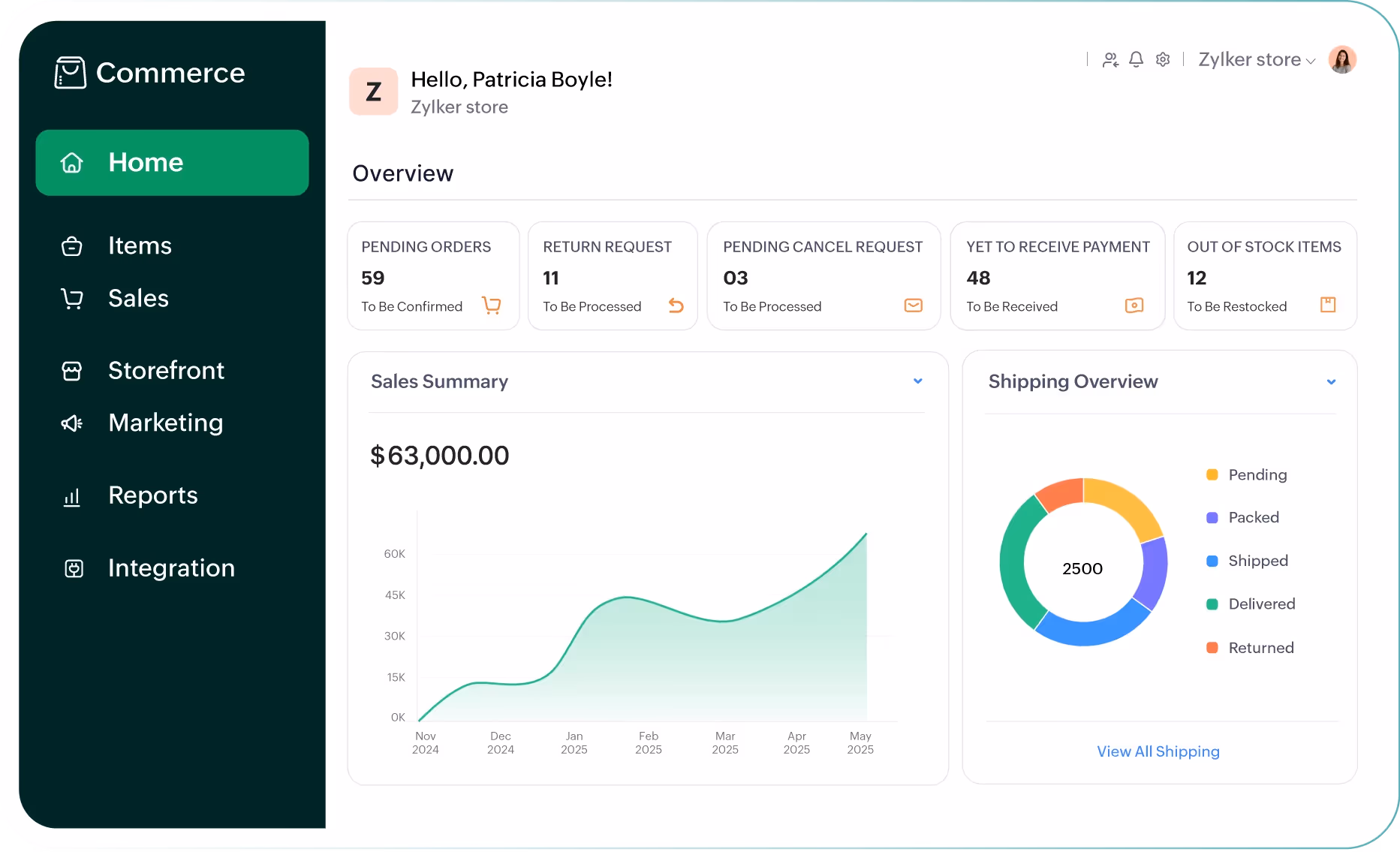Image resolution: width=1400 pixels, height=852 pixels.
Task: Open View All Shipping
Action: coord(1158,751)
